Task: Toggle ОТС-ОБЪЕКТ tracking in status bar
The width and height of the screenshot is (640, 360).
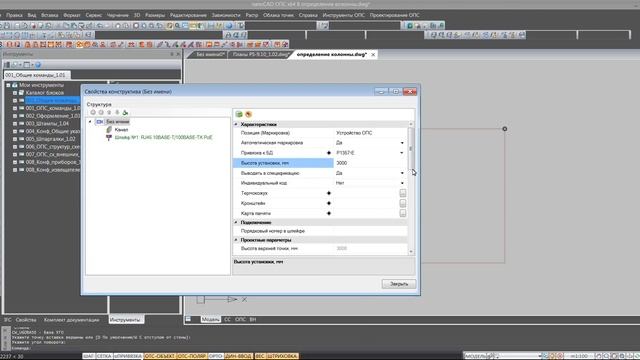Action: tap(160, 356)
